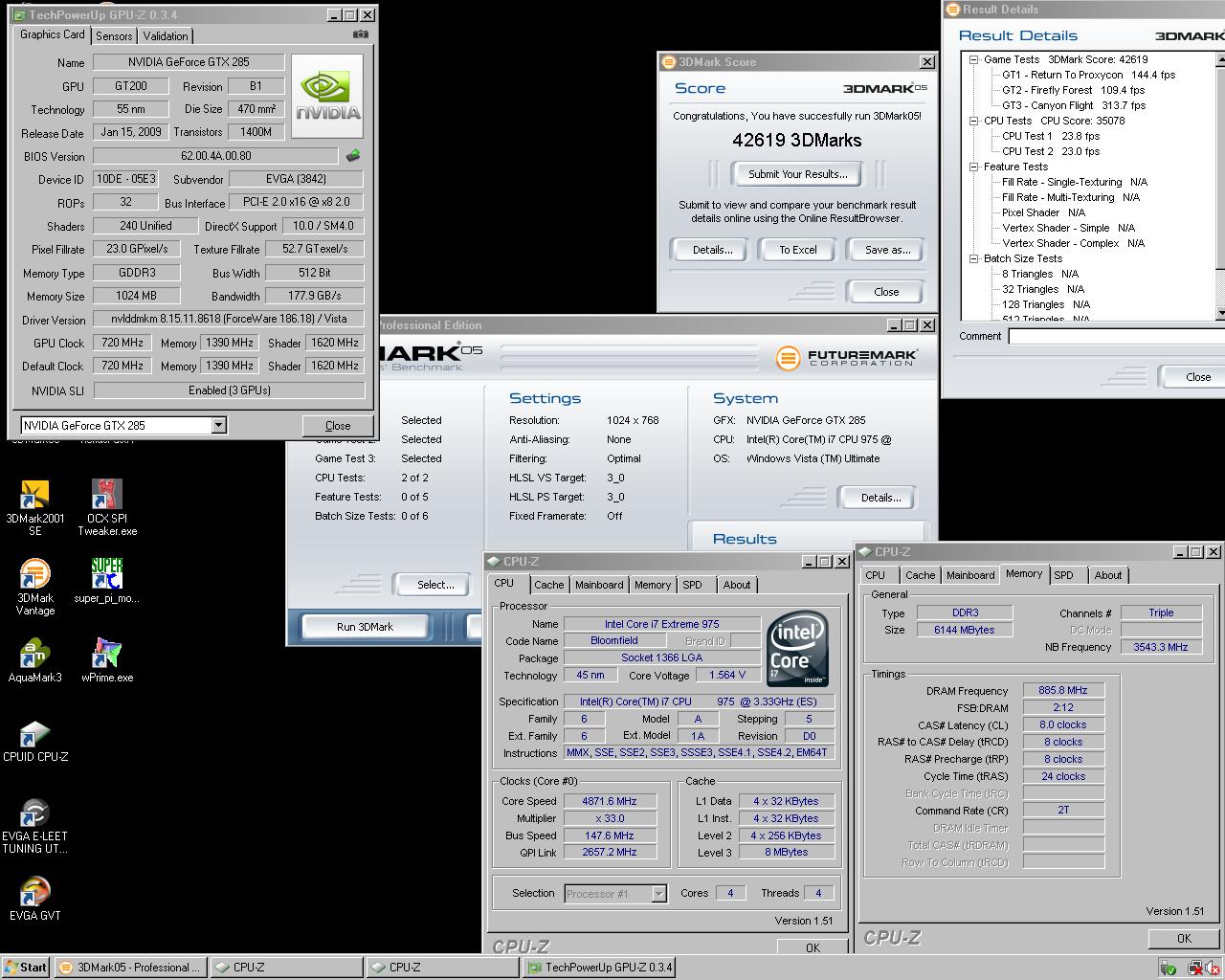Launch EVGA GVT desktop shortcut
This screenshot has height=980, width=1225.
(35, 900)
